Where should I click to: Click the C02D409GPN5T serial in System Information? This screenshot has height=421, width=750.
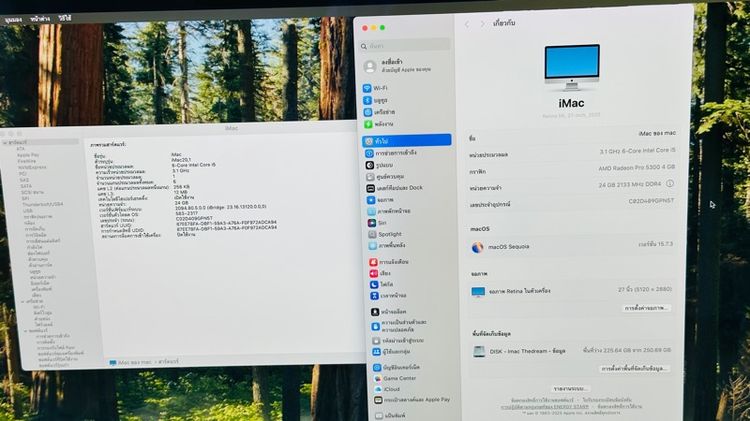[193, 219]
